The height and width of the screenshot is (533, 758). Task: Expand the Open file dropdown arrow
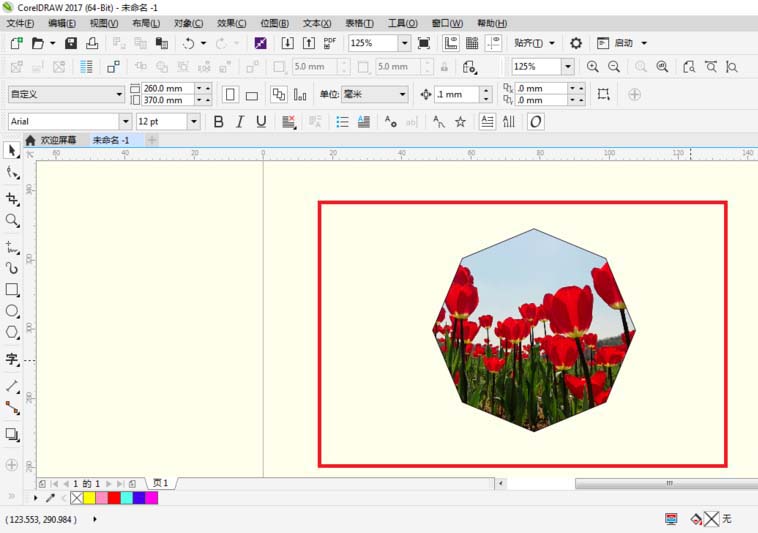pos(53,43)
